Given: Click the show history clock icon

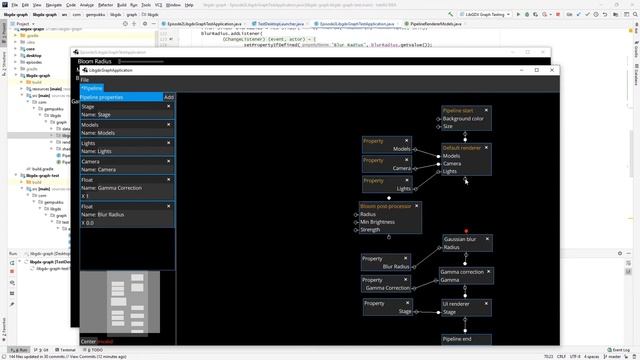Looking at the screenshot, I should point(596,14).
